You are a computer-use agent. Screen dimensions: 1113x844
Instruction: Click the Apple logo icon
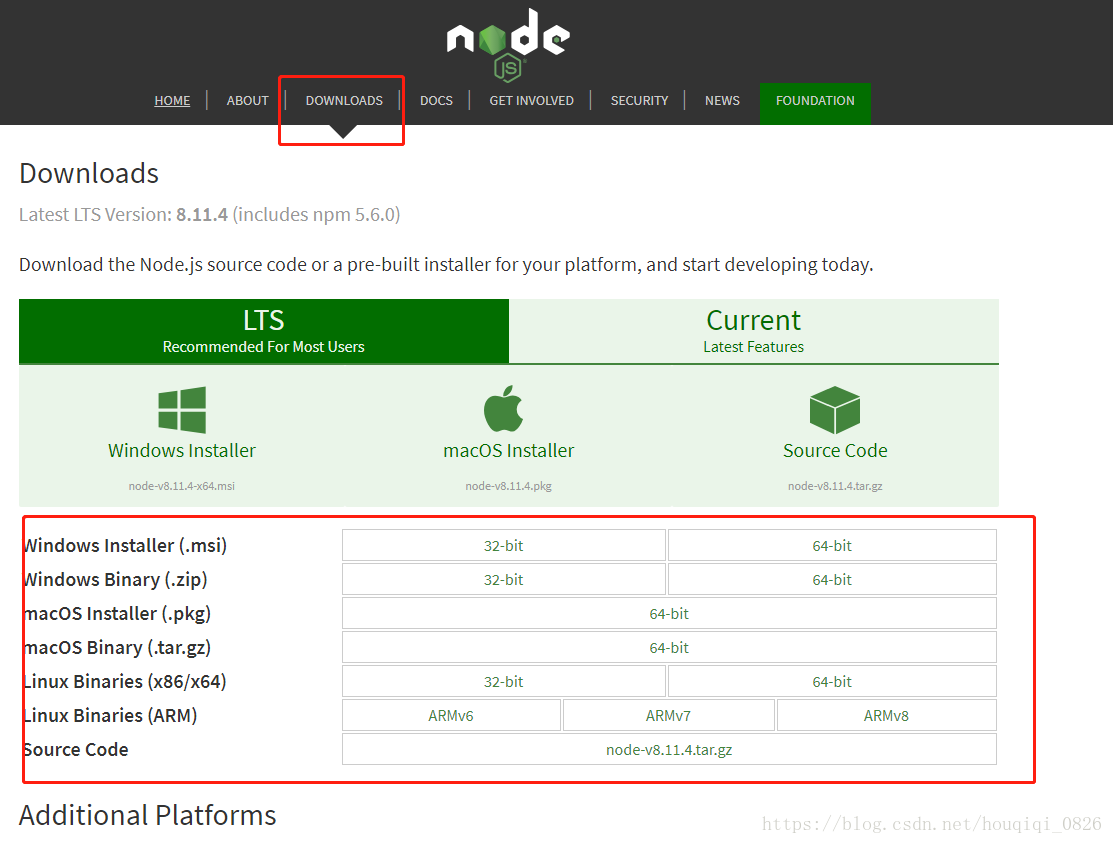point(503,408)
